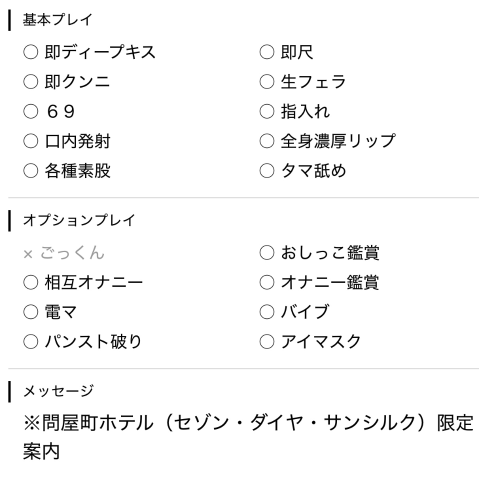Select the circle next to 全身濃厚リップ
This screenshot has width=479, height=480.
point(267,141)
